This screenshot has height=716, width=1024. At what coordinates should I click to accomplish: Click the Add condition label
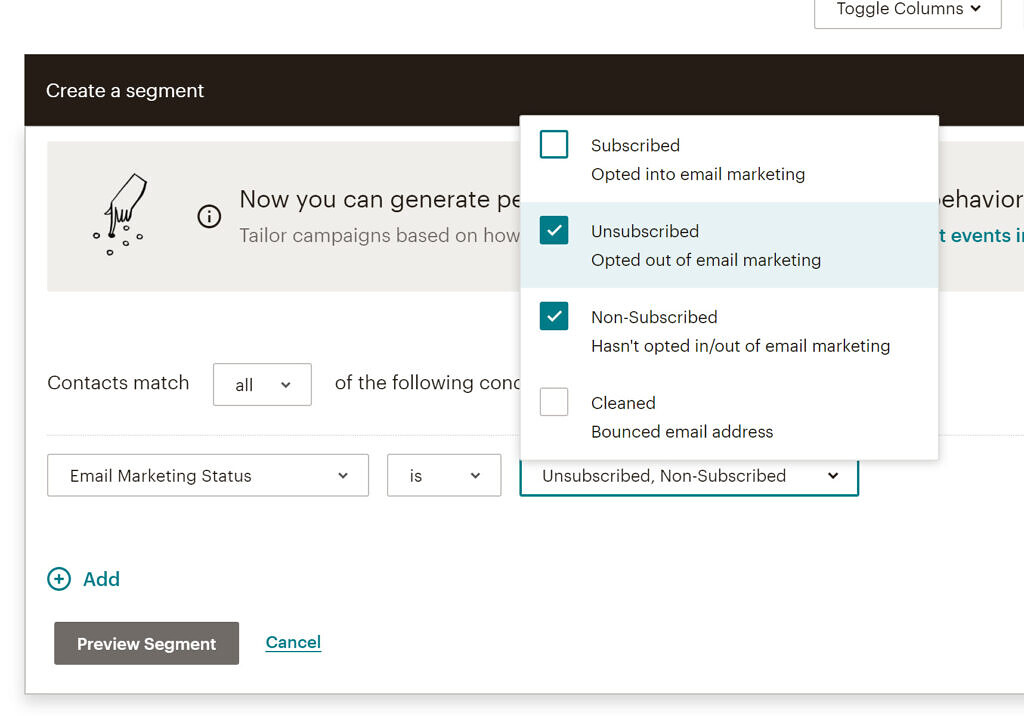(101, 579)
